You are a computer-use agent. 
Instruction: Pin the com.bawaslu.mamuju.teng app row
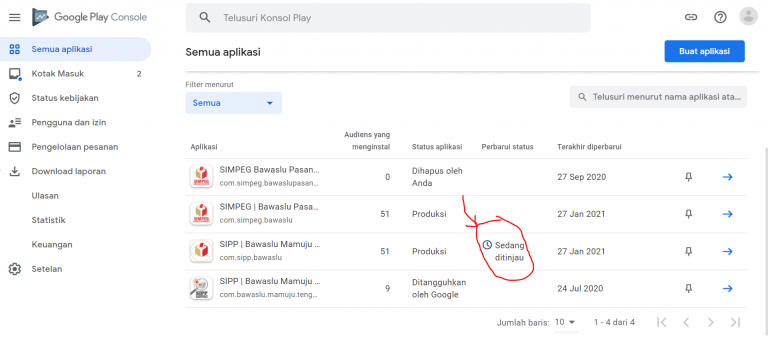pyautogui.click(x=689, y=289)
